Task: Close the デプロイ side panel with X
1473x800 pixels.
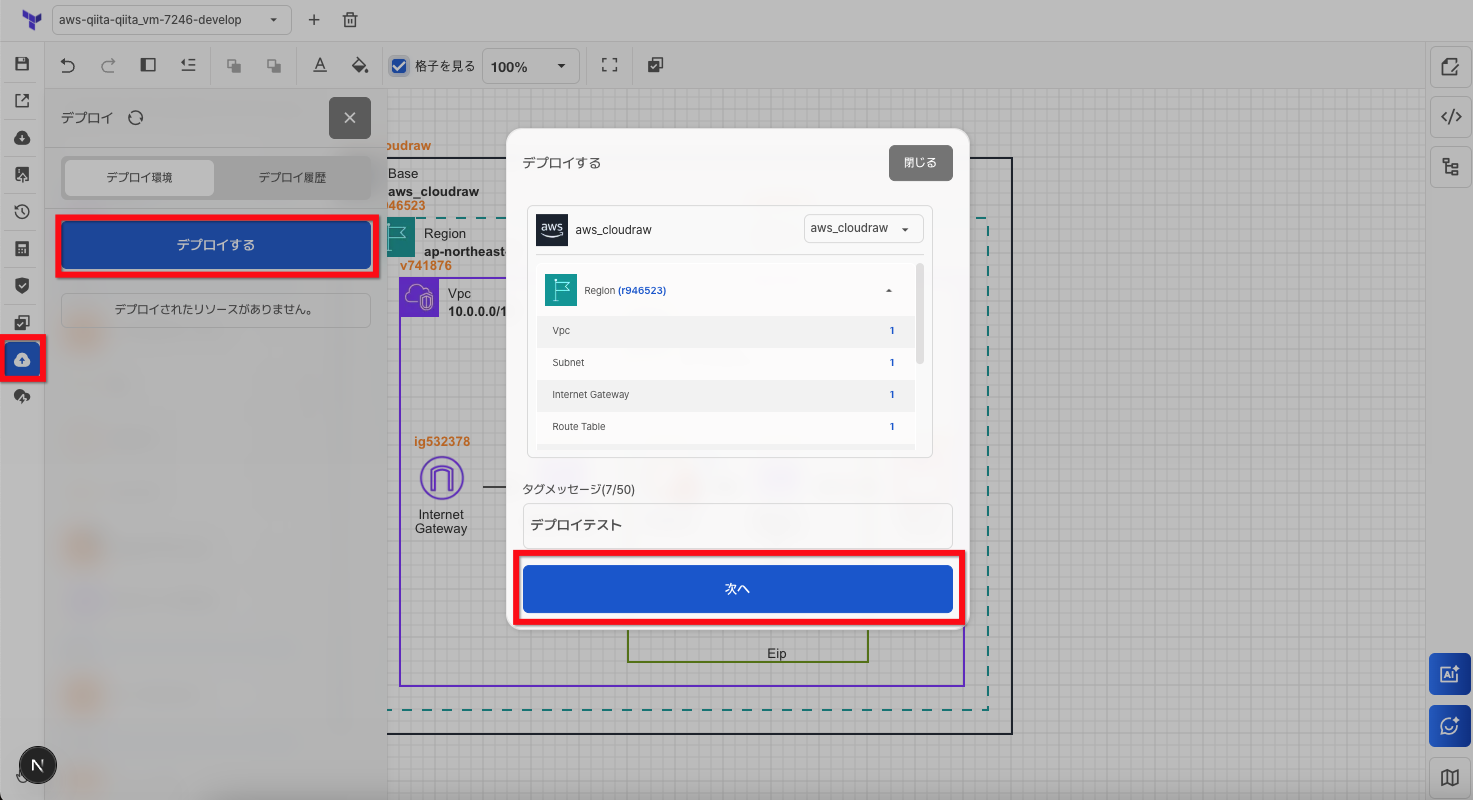Action: click(x=350, y=118)
